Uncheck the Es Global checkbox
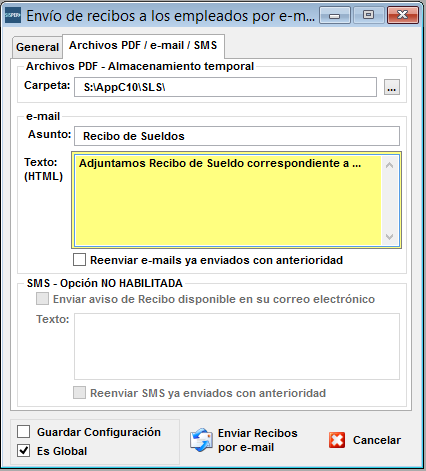 click(24, 451)
